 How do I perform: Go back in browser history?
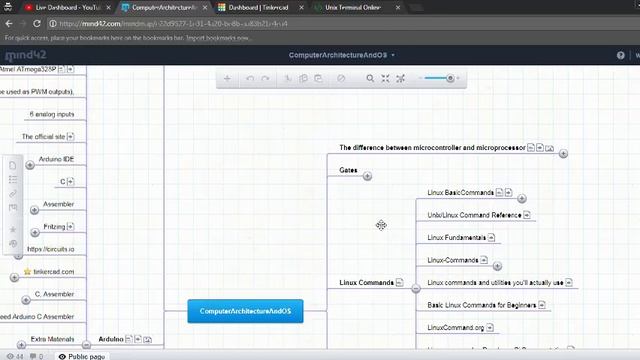[x=9, y=24]
